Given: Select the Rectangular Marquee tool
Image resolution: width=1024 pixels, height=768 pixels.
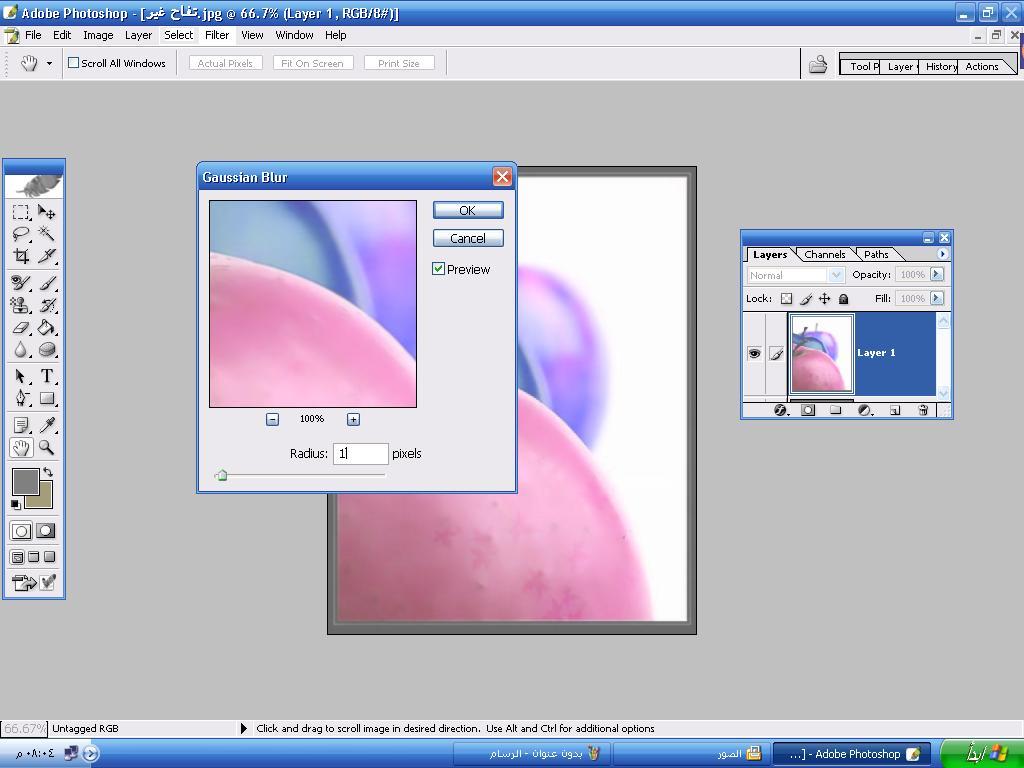Looking at the screenshot, I should point(21,212).
